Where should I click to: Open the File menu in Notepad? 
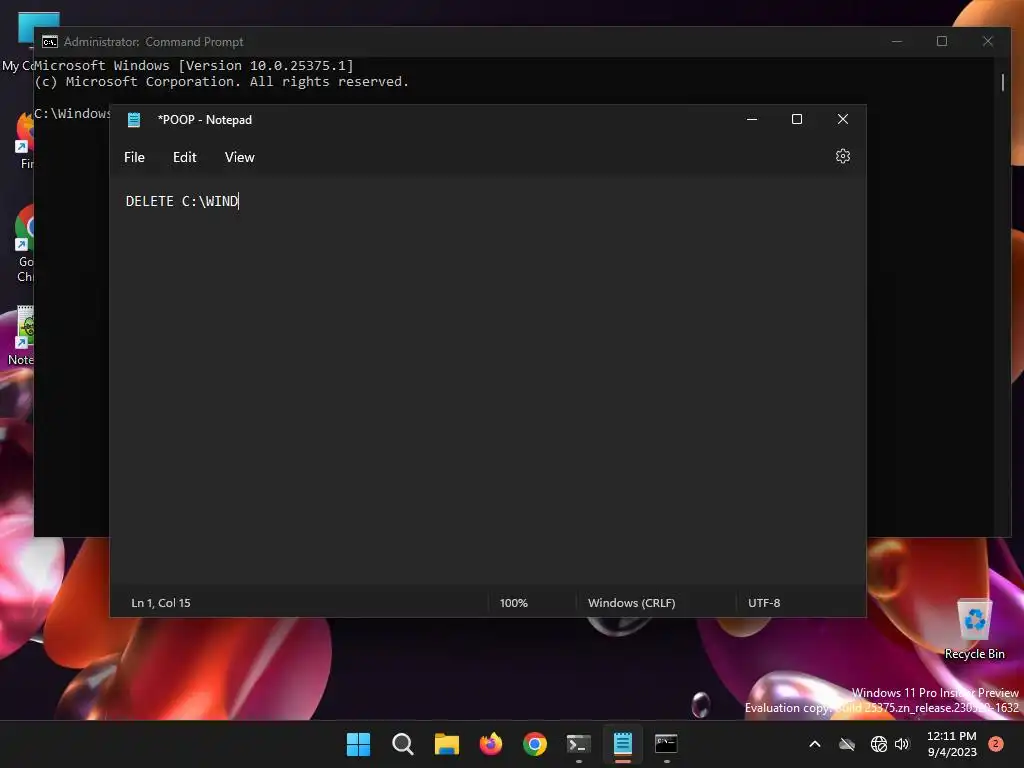tap(135, 157)
